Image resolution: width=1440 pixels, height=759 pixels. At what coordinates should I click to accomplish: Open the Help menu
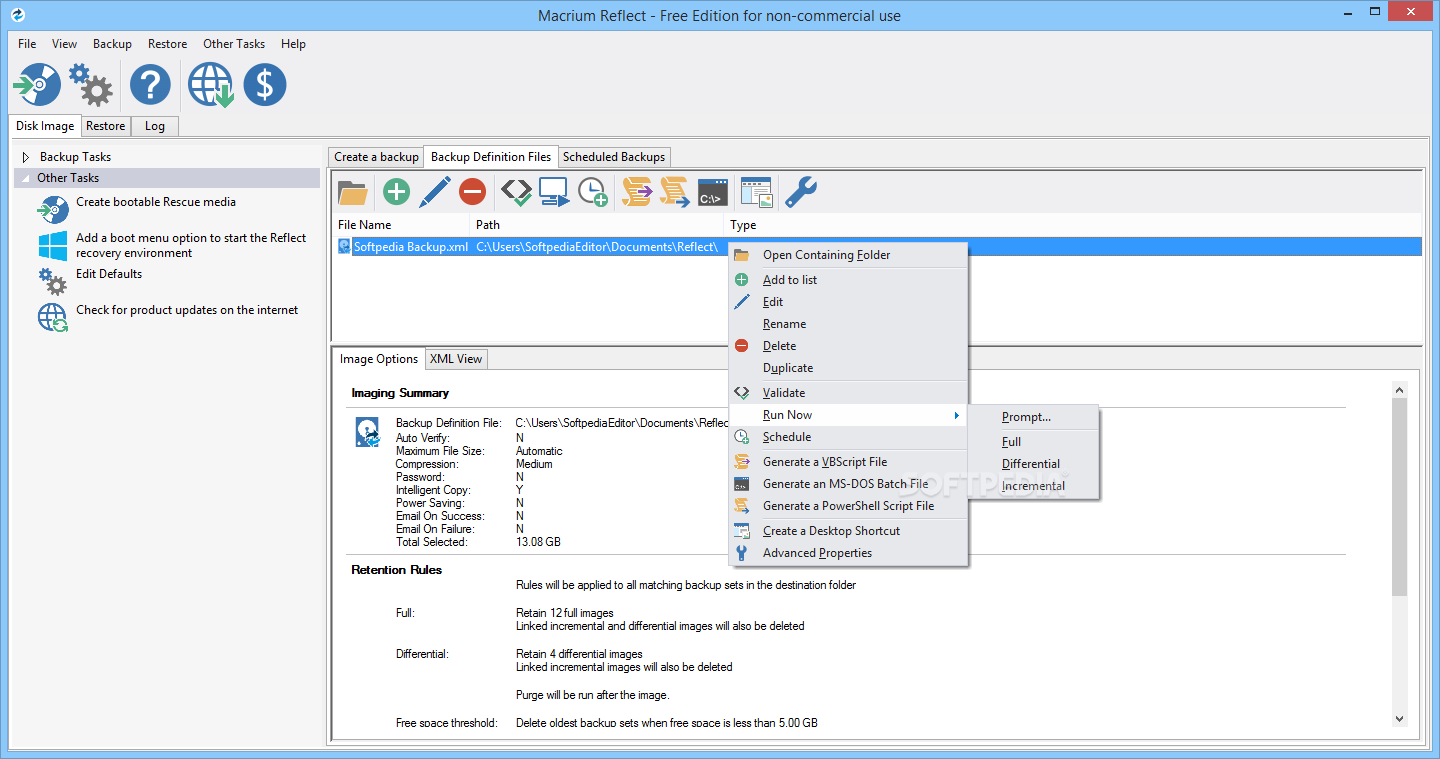tap(293, 44)
